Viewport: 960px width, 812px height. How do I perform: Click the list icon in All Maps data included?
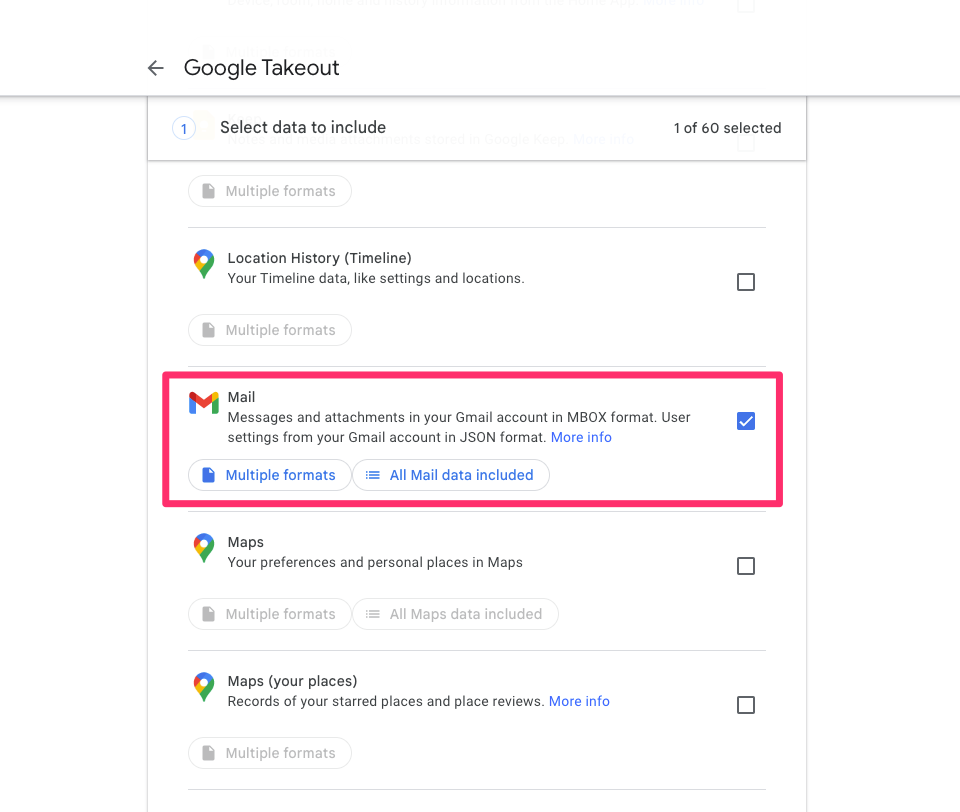(373, 614)
